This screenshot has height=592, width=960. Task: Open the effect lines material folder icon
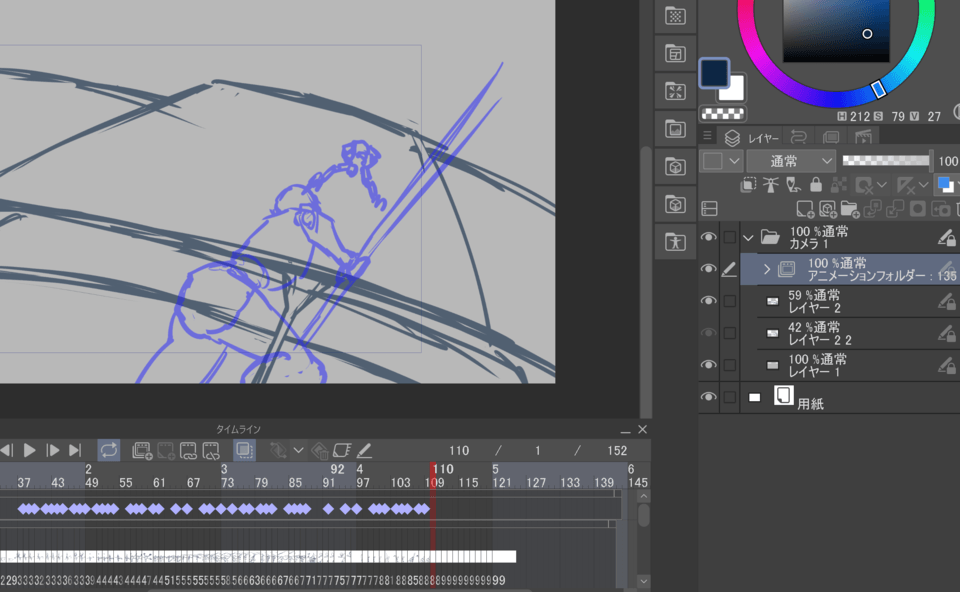pyautogui.click(x=675, y=92)
